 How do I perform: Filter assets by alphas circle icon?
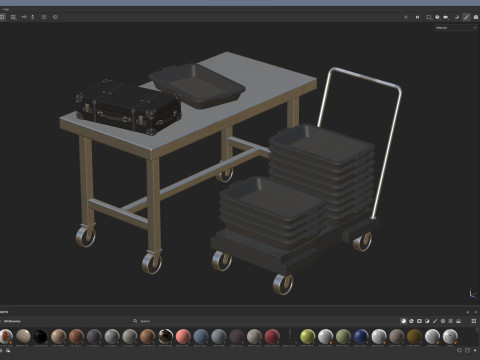point(443,321)
